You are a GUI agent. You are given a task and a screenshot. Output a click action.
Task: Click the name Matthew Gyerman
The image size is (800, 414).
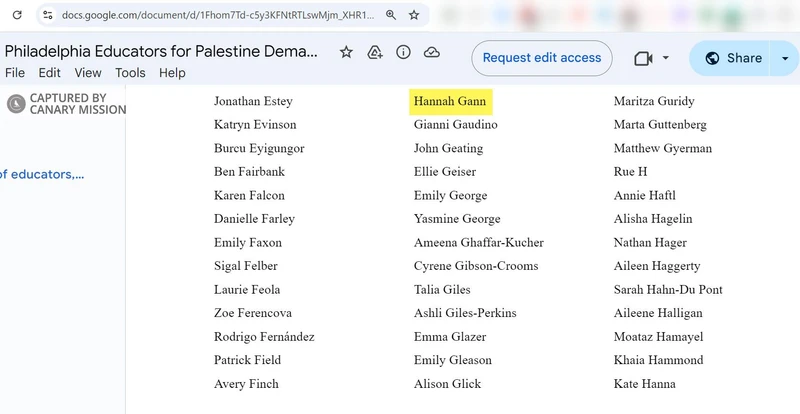[x=663, y=149]
